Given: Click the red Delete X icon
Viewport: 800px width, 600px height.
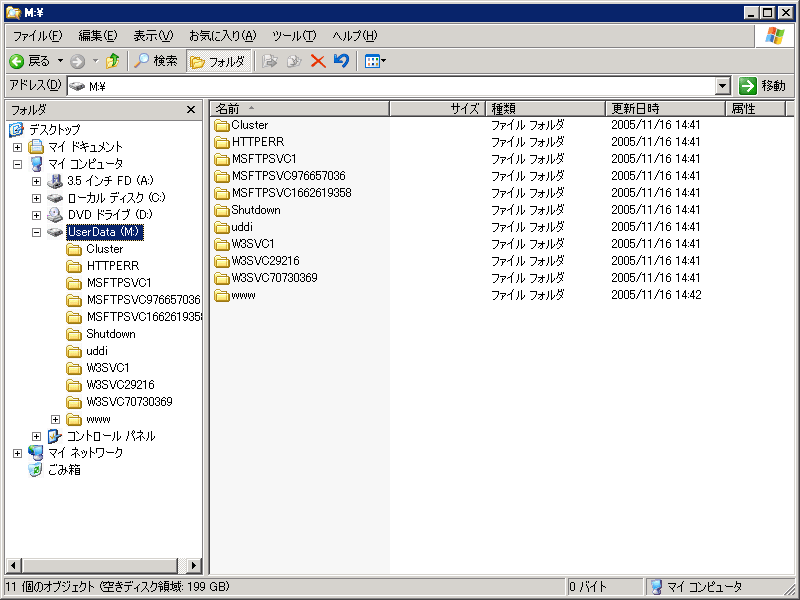Looking at the screenshot, I should [x=318, y=61].
